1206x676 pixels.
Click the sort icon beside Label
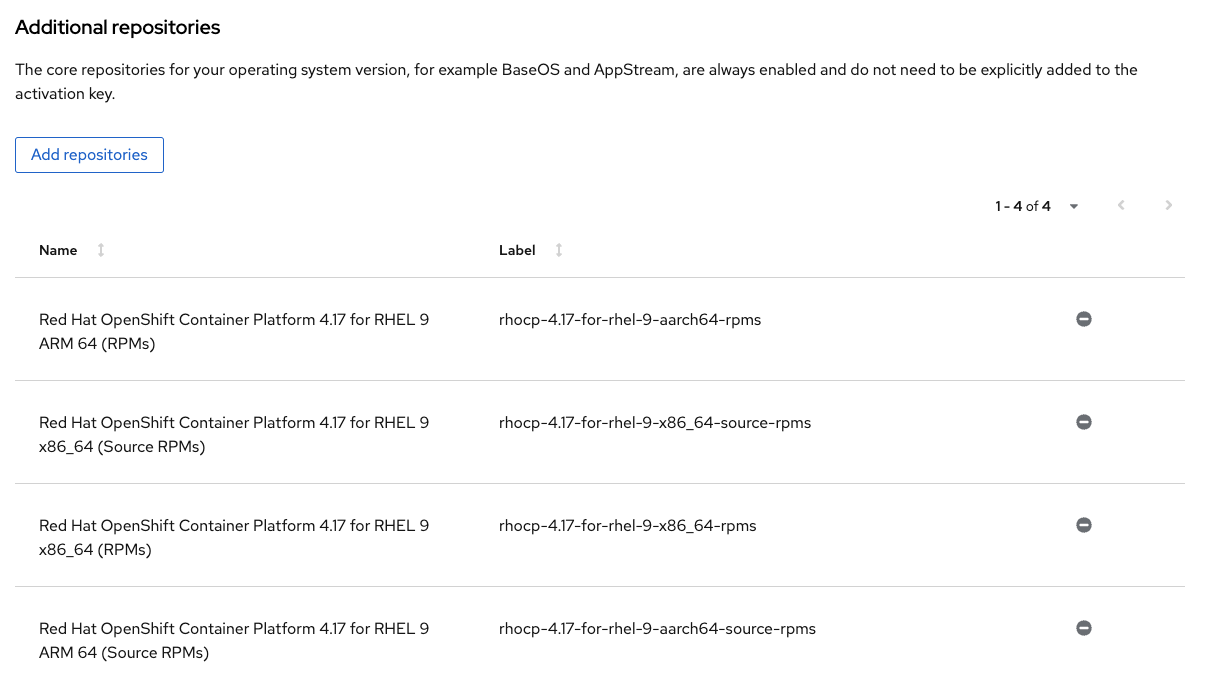[558, 250]
